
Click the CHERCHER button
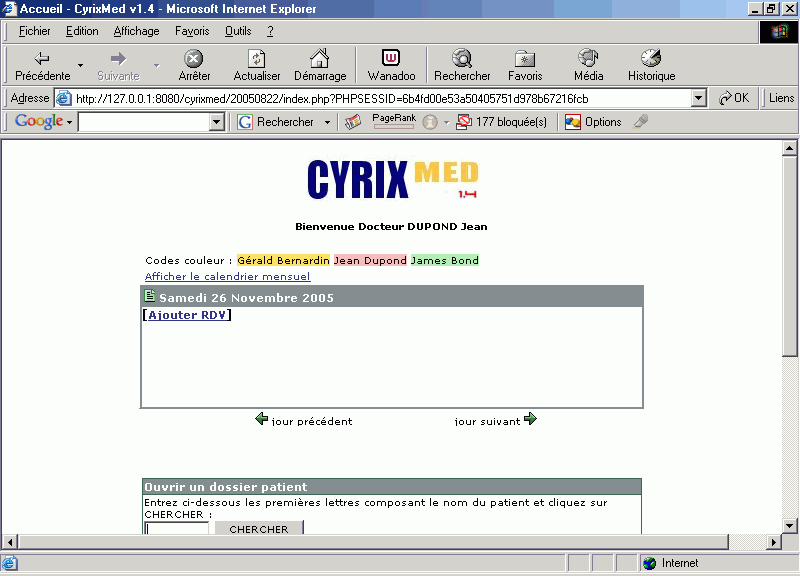click(259, 528)
